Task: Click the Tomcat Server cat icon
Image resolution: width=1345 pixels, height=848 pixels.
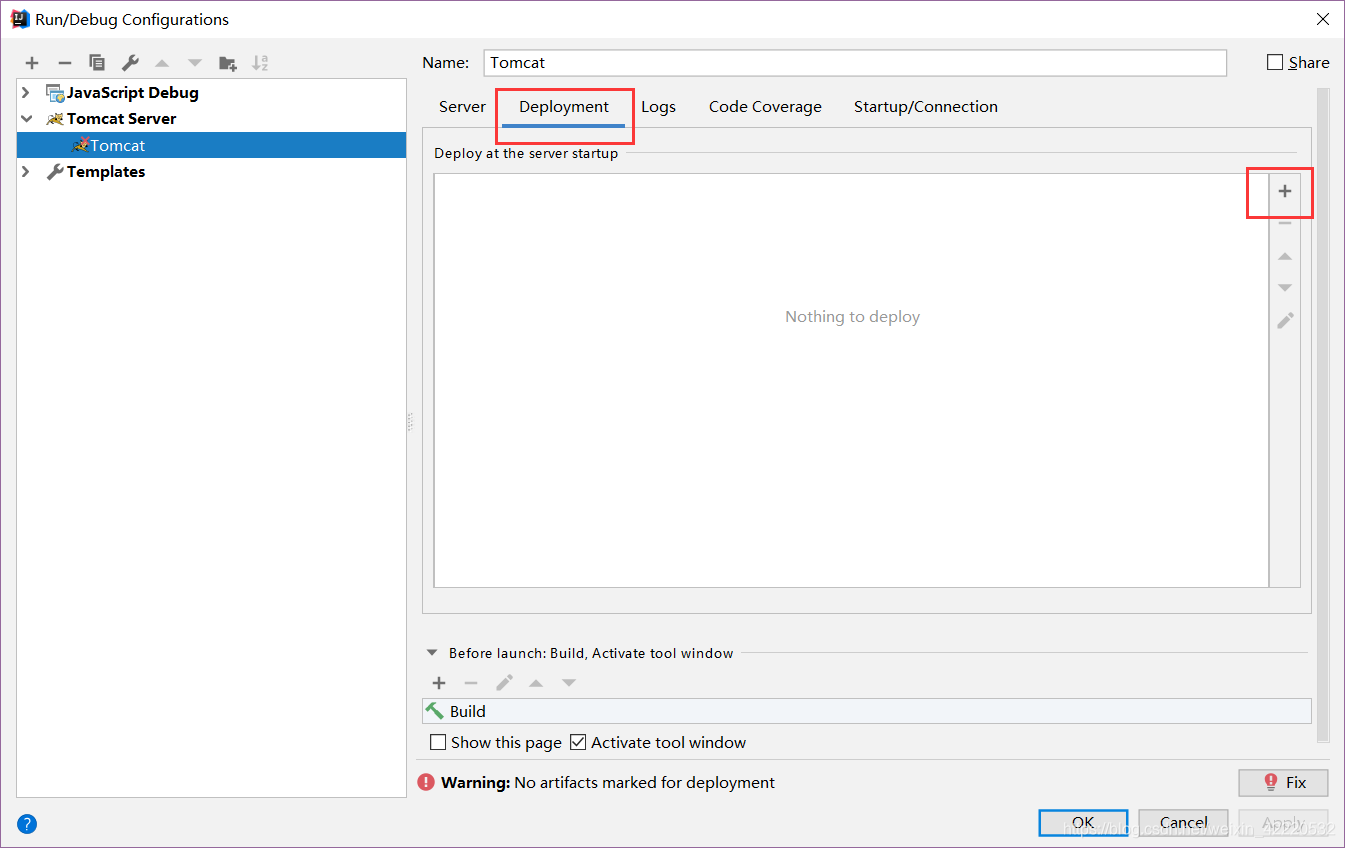Action: coord(55,119)
